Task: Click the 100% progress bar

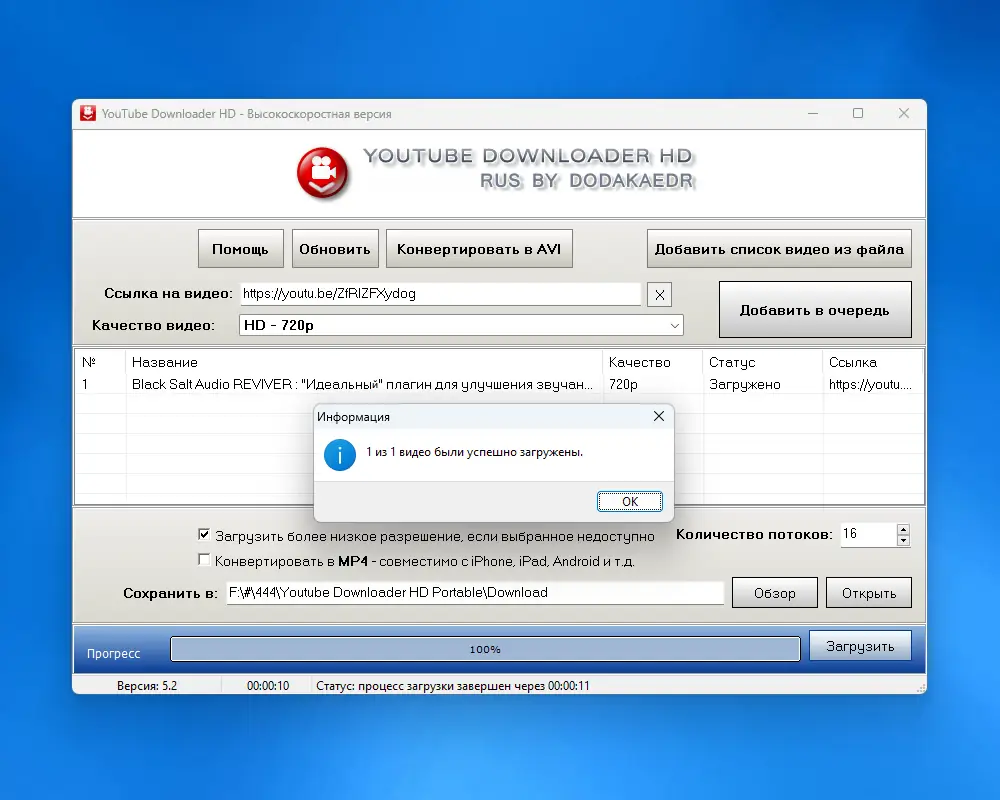Action: tap(485, 649)
